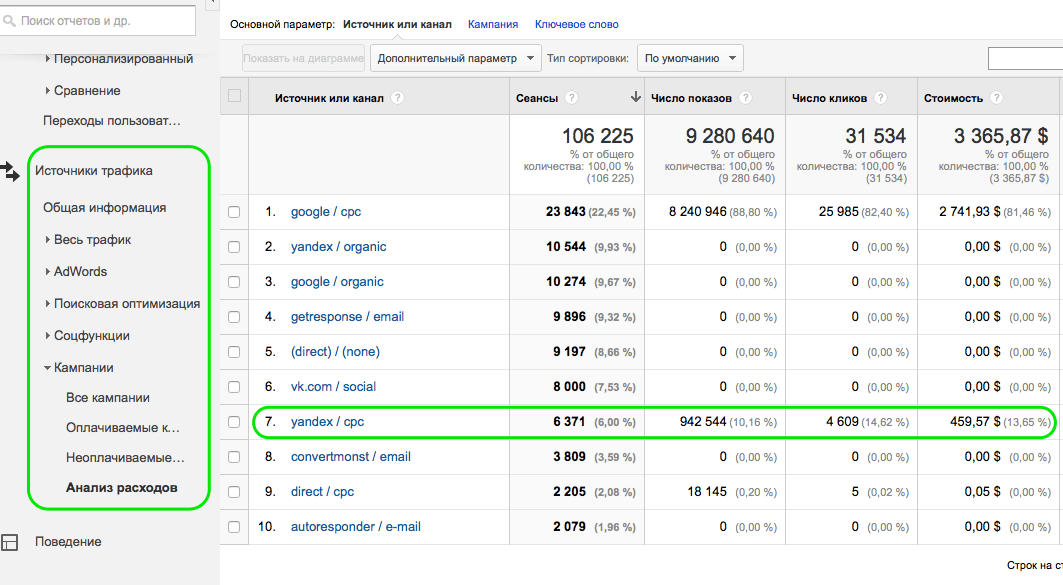This screenshot has width=1063, height=585.
Task: Check the box for autoresponder / e-mail row
Action: click(234, 527)
